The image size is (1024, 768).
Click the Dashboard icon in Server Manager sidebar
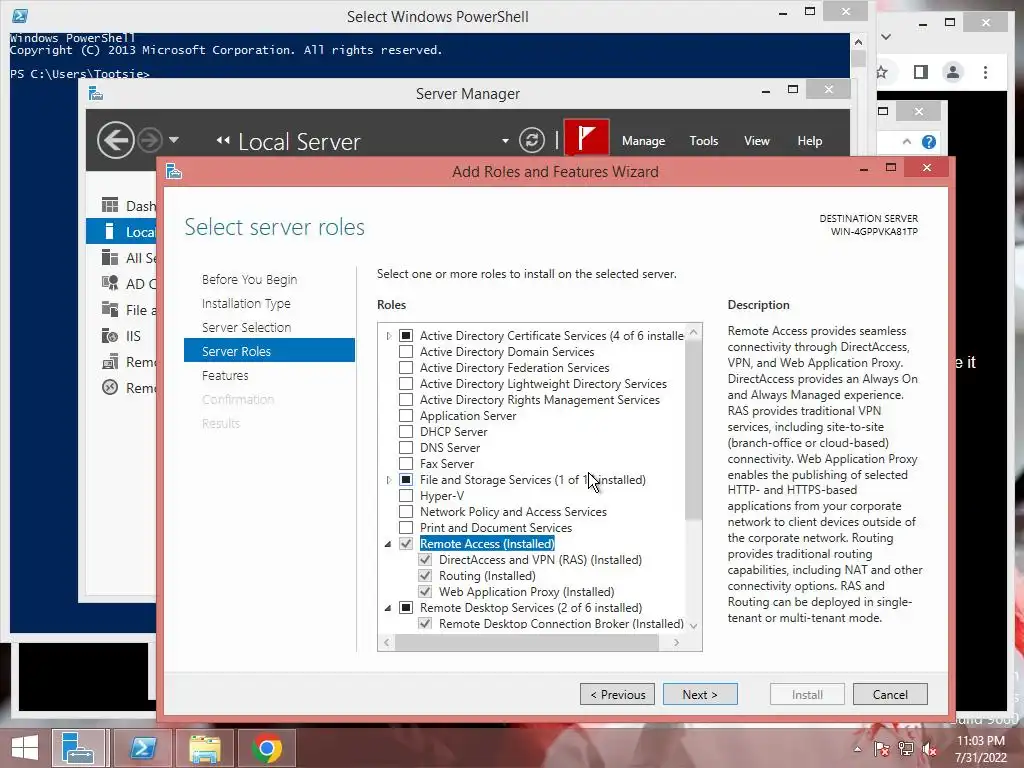pos(110,206)
